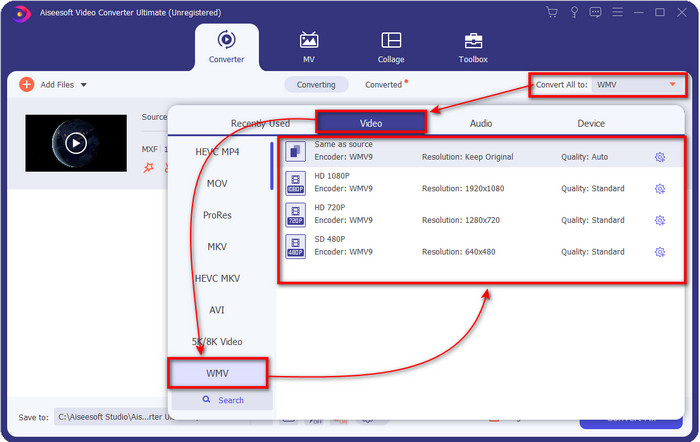The width and height of the screenshot is (700, 442).
Task: Open settings gear for Same as source
Action: point(660,157)
